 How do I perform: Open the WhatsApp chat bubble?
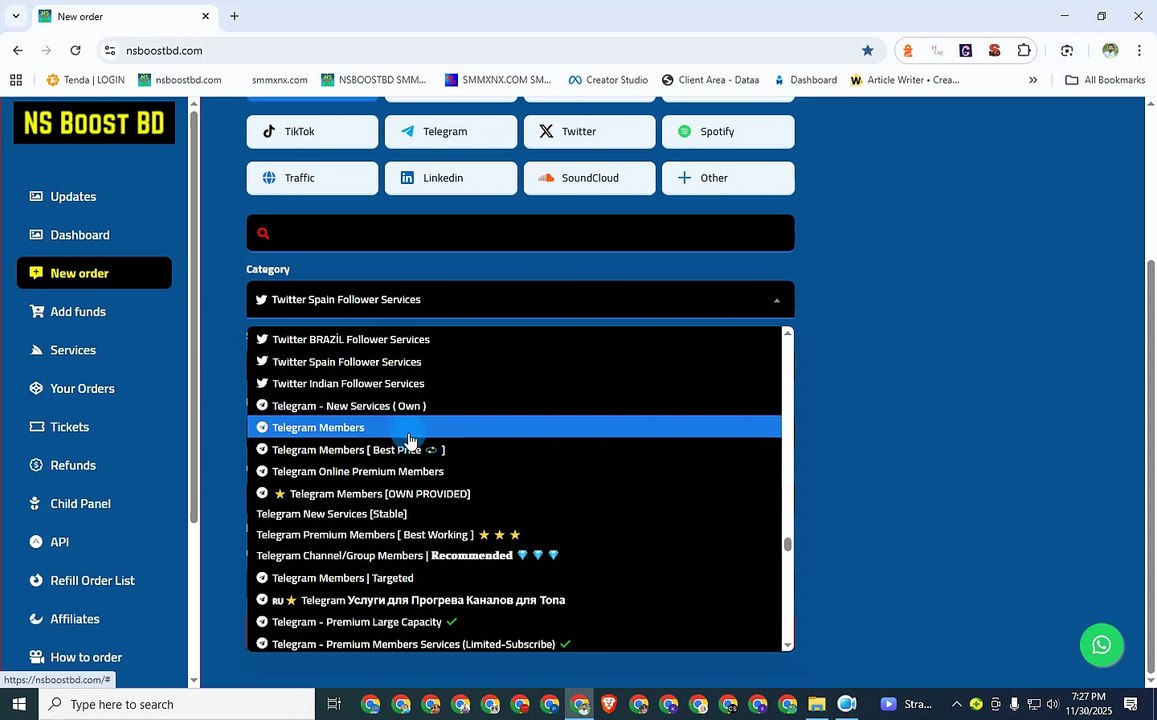(1101, 645)
